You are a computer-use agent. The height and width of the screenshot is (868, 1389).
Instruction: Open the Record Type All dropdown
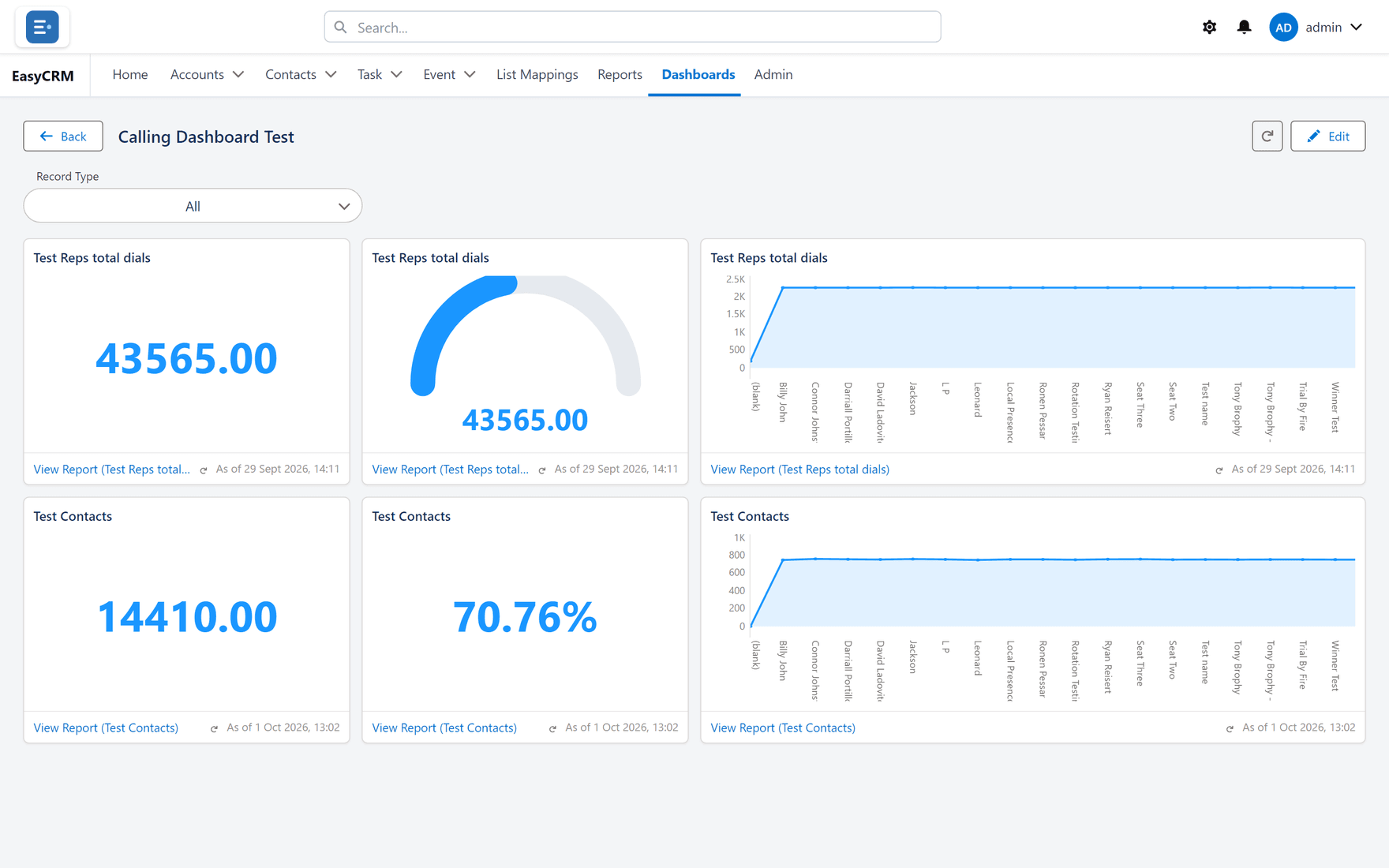(193, 206)
